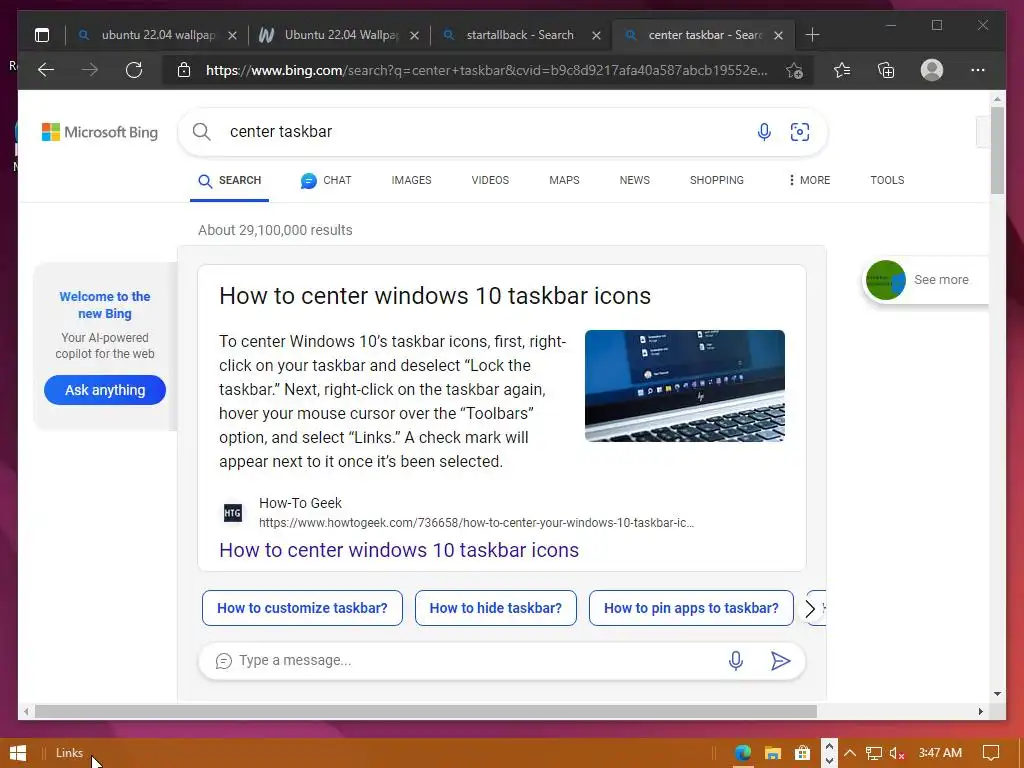Image resolution: width=1024 pixels, height=768 pixels.
Task: Click the Microsoft Bing logo
Action: pyautogui.click(x=100, y=132)
